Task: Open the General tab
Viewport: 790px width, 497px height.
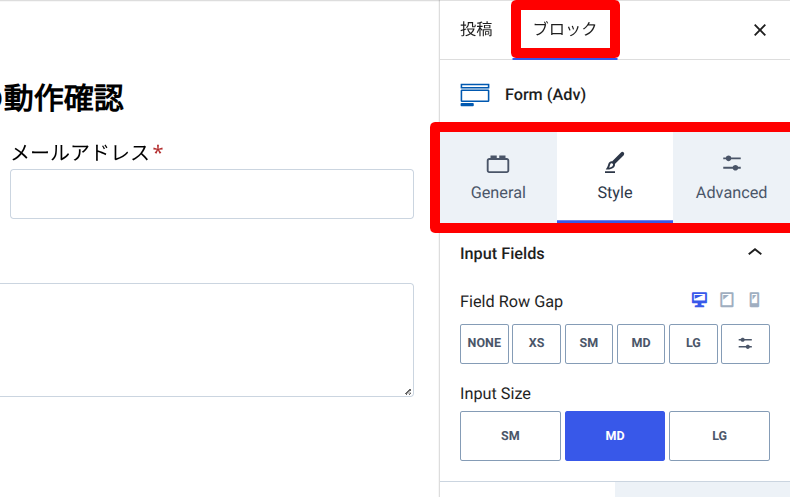Action: (x=498, y=177)
